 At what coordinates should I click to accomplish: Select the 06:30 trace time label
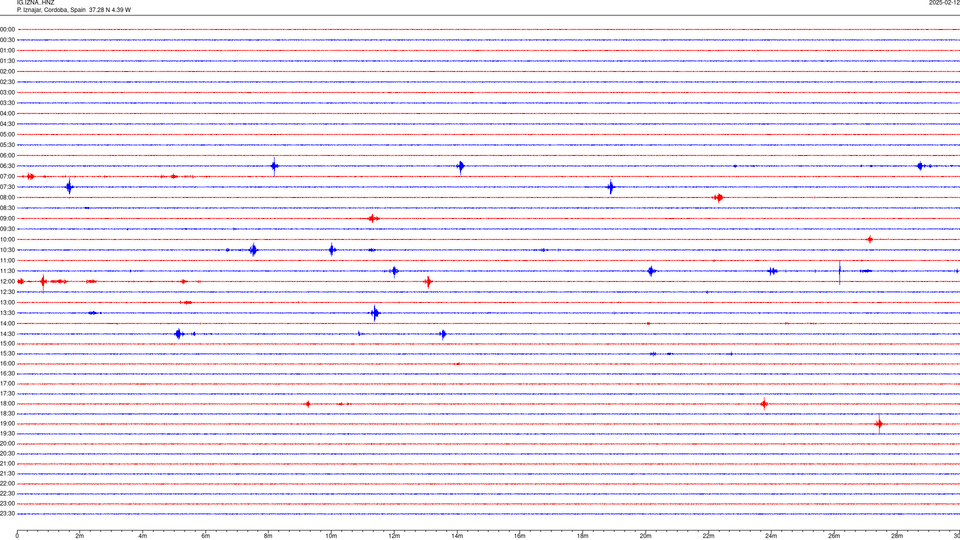[x=7, y=166]
